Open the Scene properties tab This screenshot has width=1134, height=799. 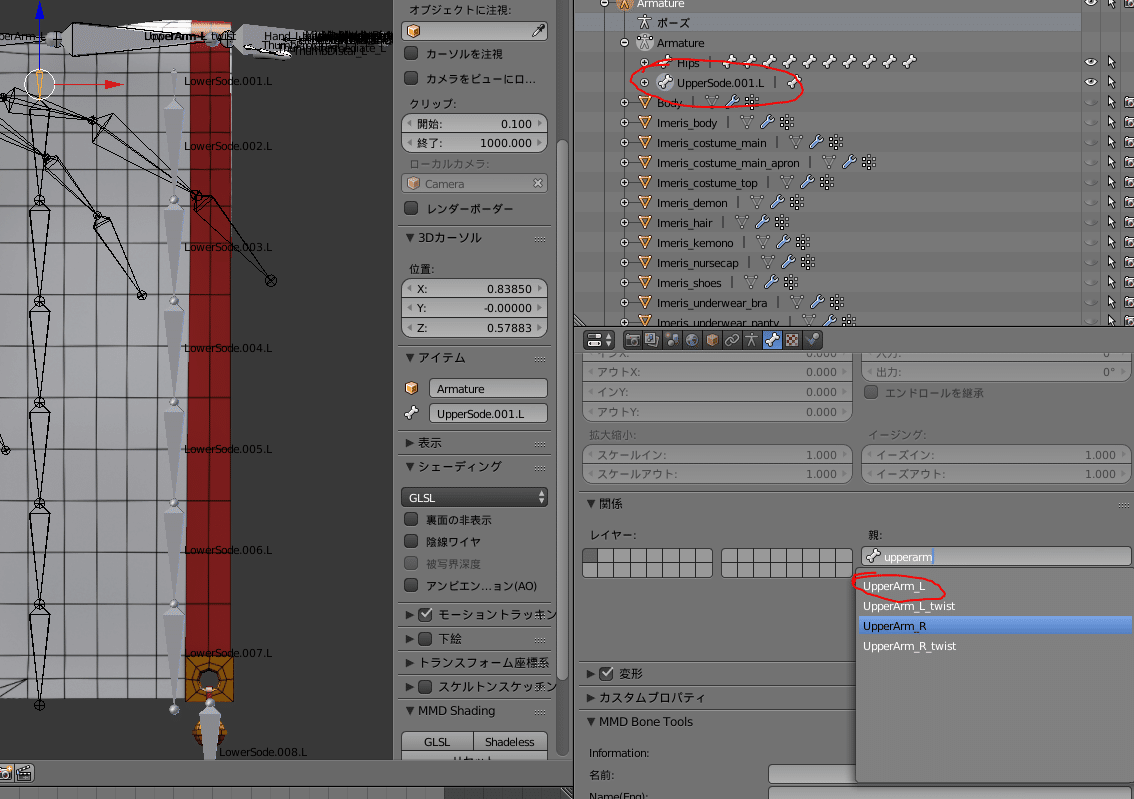(x=672, y=340)
